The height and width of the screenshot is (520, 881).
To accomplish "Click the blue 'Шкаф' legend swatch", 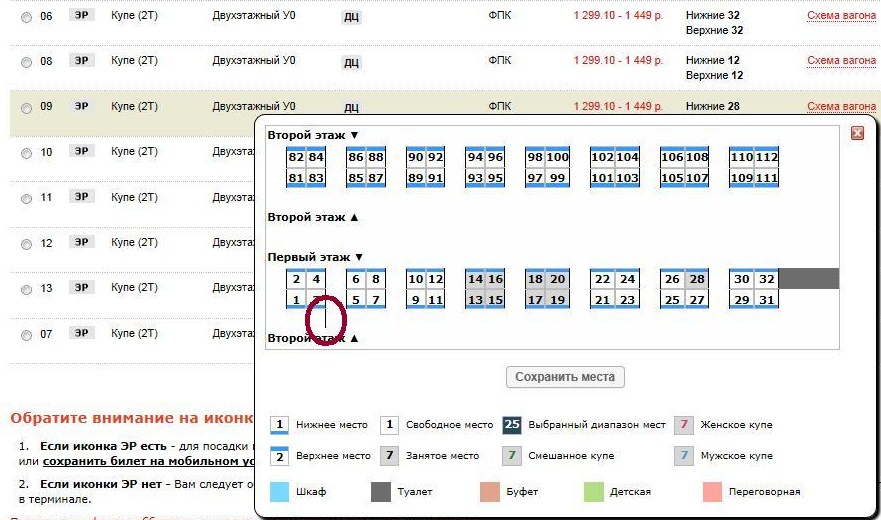I will point(280,491).
